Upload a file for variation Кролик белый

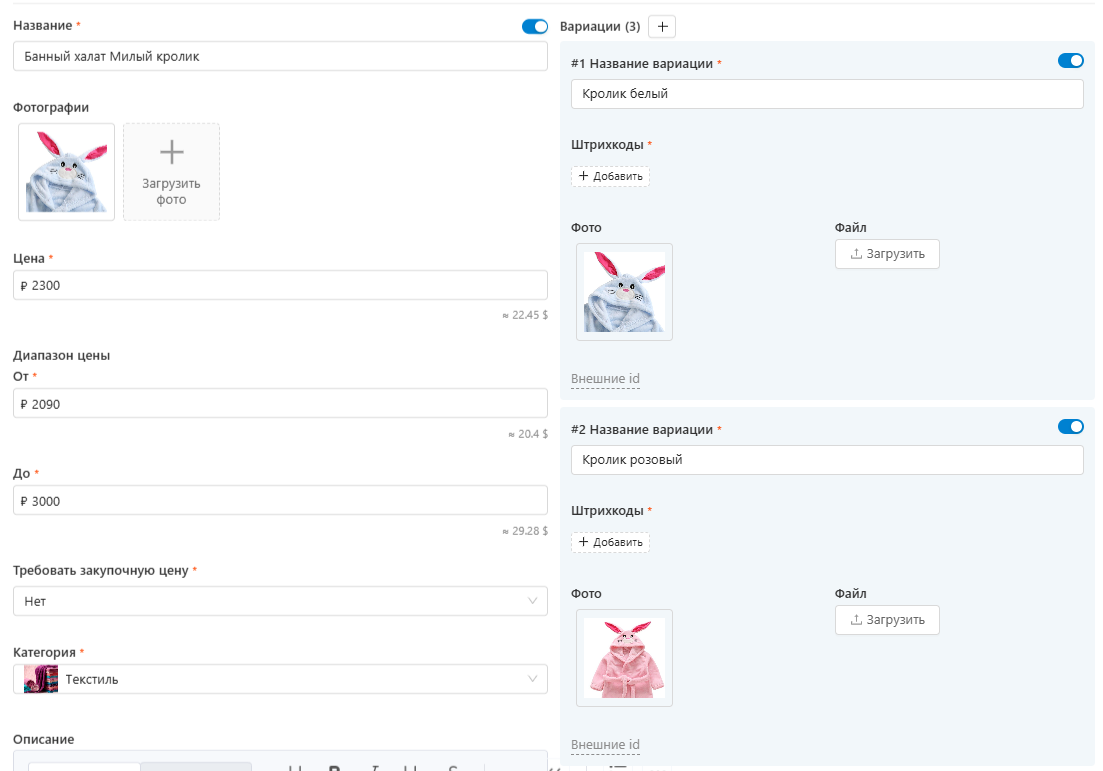(x=886, y=254)
